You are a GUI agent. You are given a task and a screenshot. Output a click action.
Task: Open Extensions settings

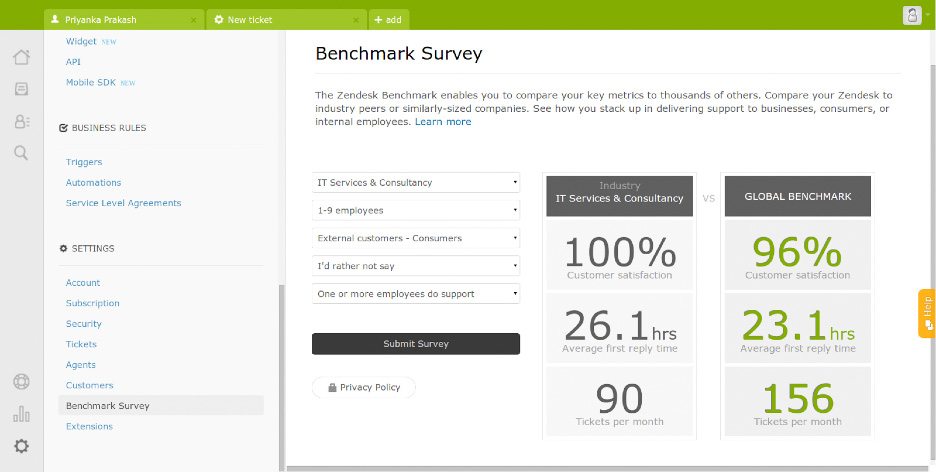(x=89, y=426)
